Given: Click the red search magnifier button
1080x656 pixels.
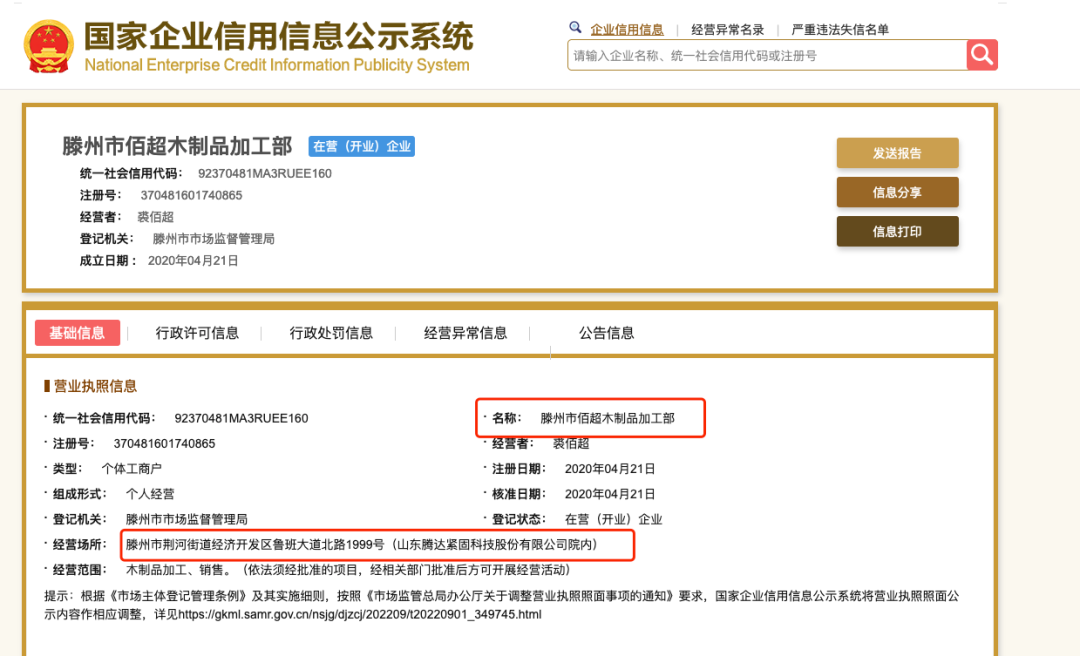Looking at the screenshot, I should [x=982, y=55].
